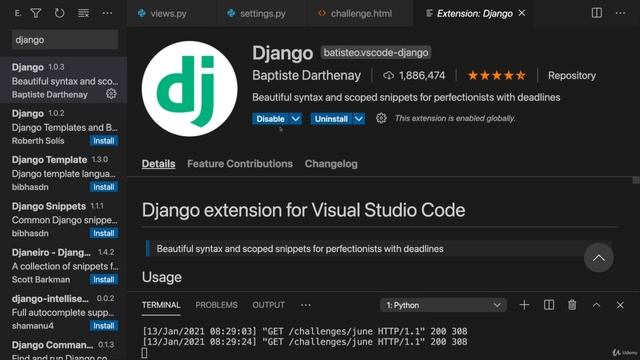The image size is (640, 360).
Task: Open manage gear for Django by Baptiste Darthenay in list
Action: (x=111, y=94)
